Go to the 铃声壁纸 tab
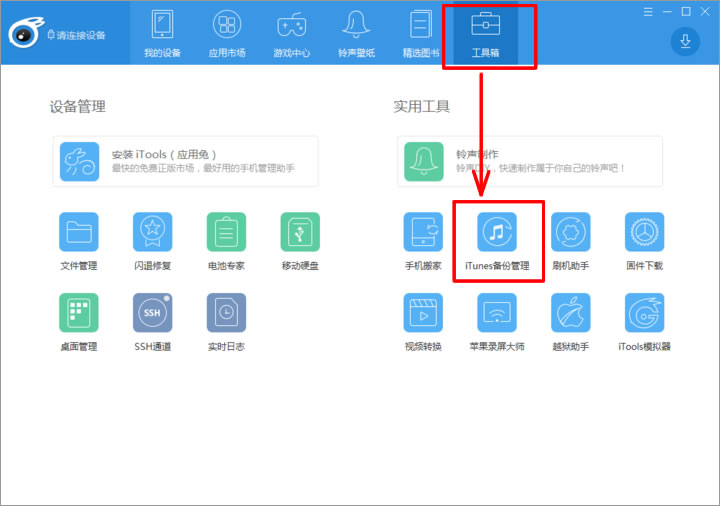The image size is (720, 506). pos(356,34)
